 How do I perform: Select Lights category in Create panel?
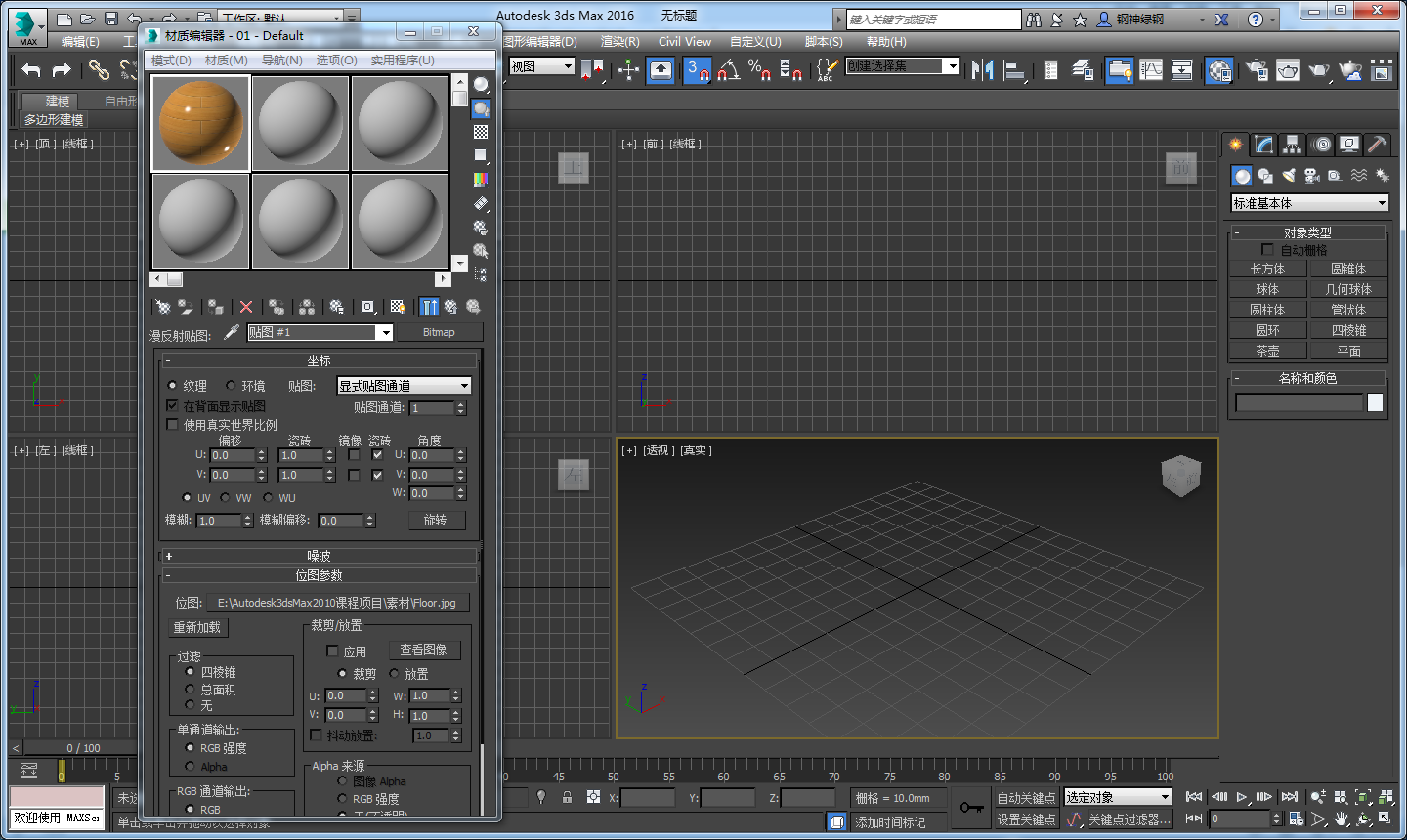tap(1289, 176)
